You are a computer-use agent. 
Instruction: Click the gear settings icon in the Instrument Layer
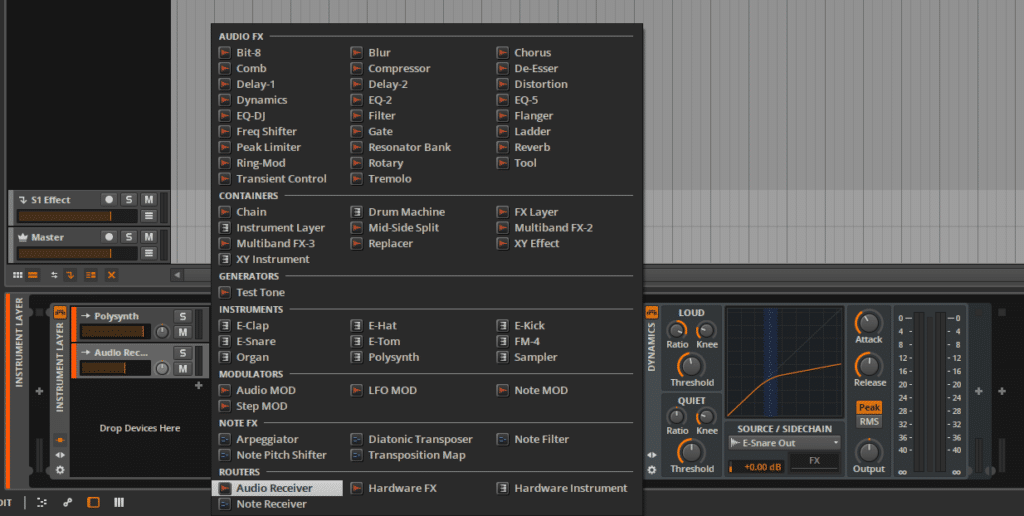(x=60, y=470)
